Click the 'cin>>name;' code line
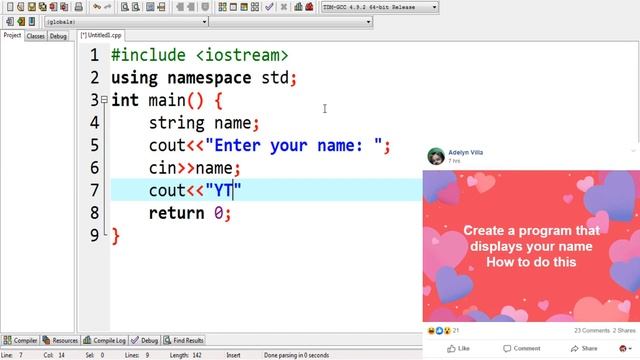This screenshot has height=360, width=640. click(195, 168)
